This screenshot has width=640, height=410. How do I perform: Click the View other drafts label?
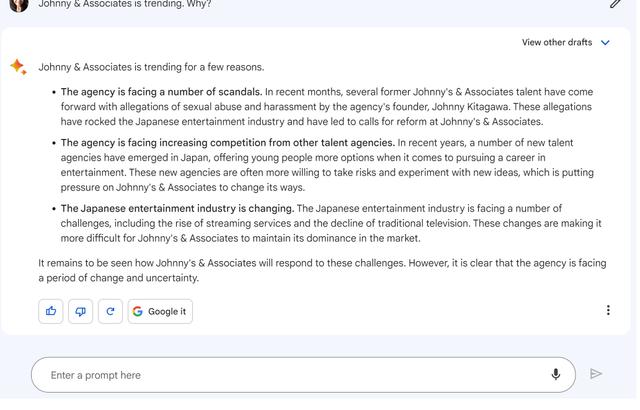557,42
